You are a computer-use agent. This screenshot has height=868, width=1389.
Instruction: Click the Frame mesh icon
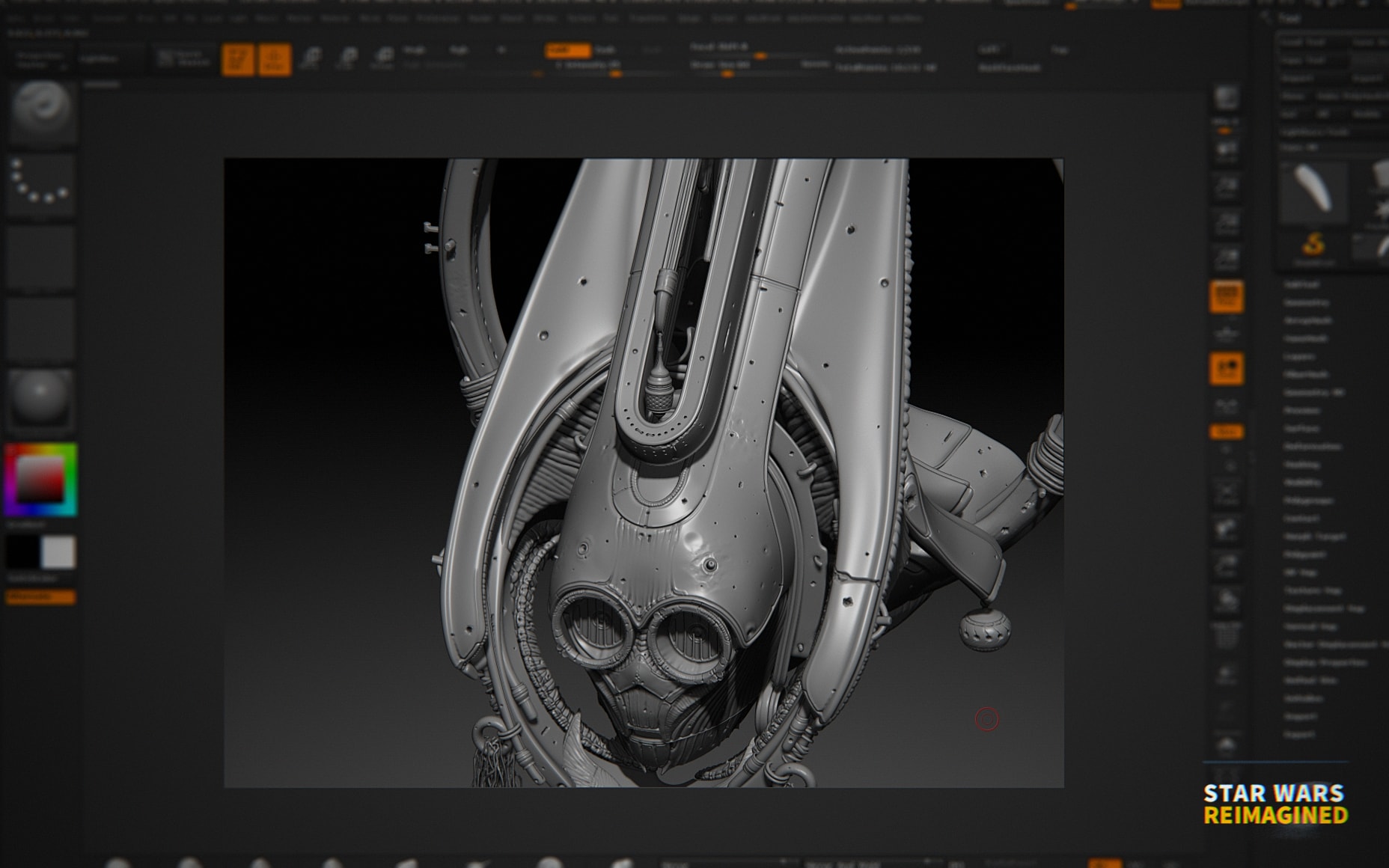point(1226,494)
